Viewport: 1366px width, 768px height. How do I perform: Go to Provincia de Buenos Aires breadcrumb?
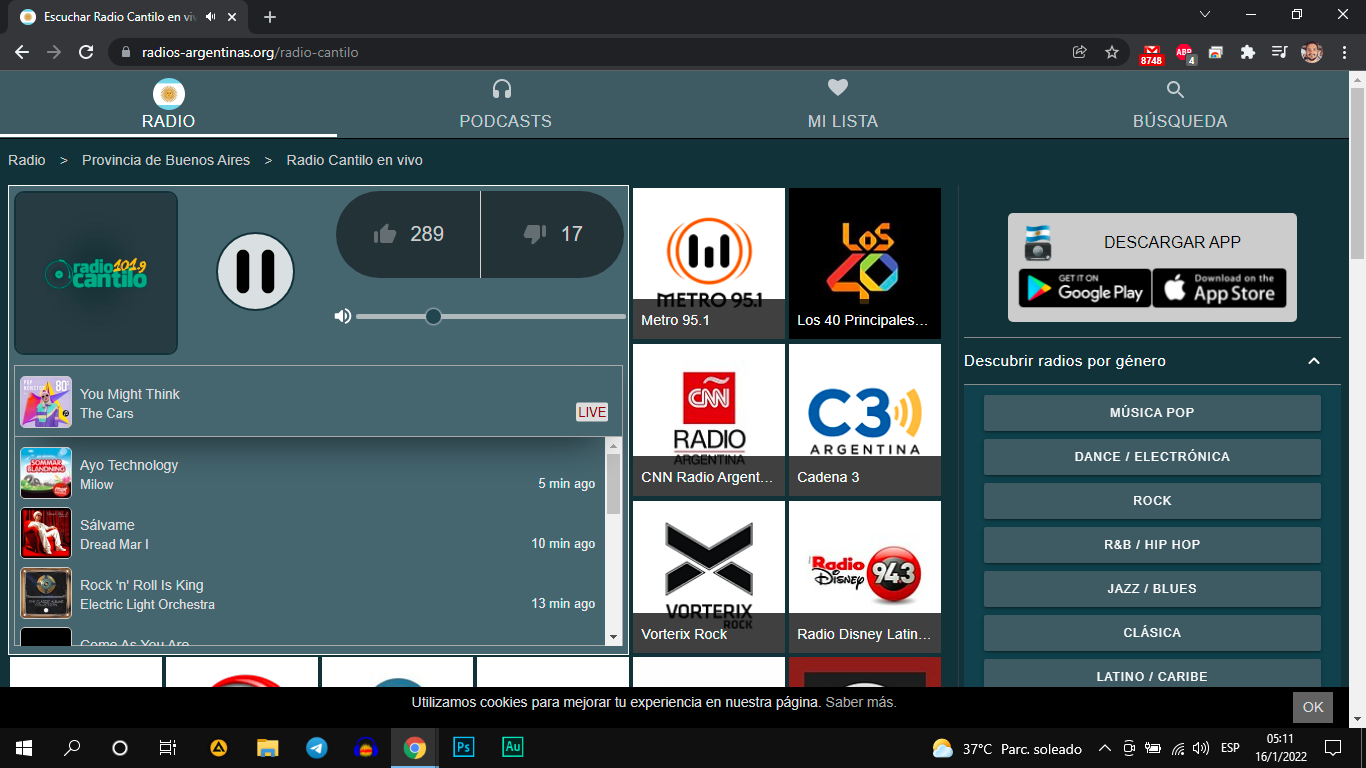[x=166, y=160]
